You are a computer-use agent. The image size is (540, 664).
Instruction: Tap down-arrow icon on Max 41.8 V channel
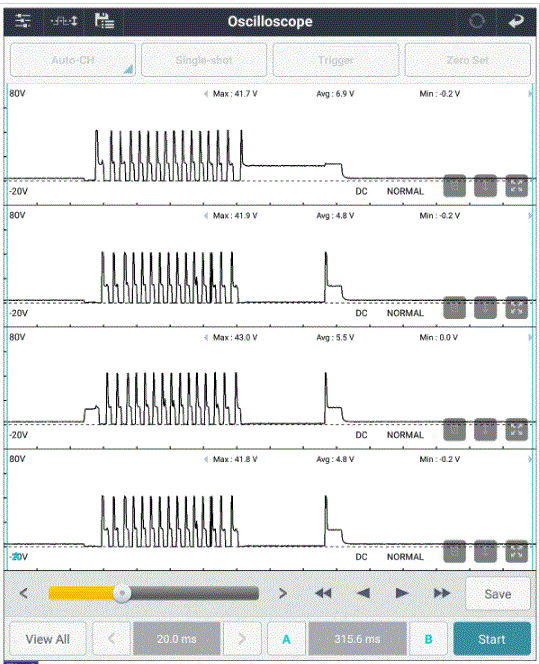(485, 551)
